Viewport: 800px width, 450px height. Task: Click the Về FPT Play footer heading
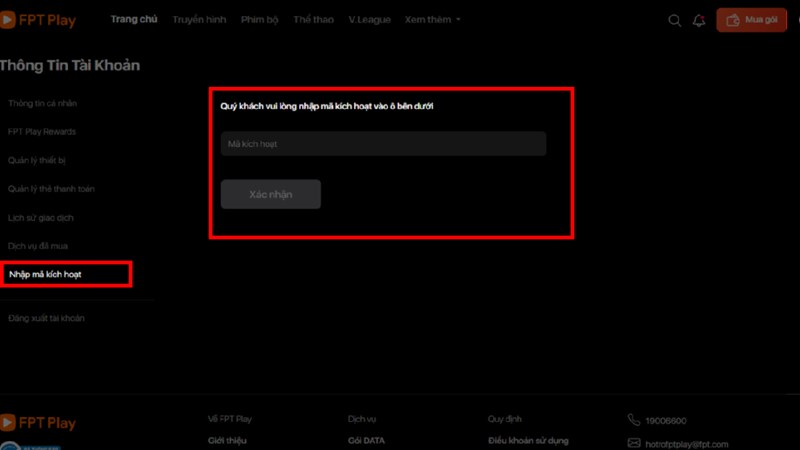pyautogui.click(x=230, y=419)
